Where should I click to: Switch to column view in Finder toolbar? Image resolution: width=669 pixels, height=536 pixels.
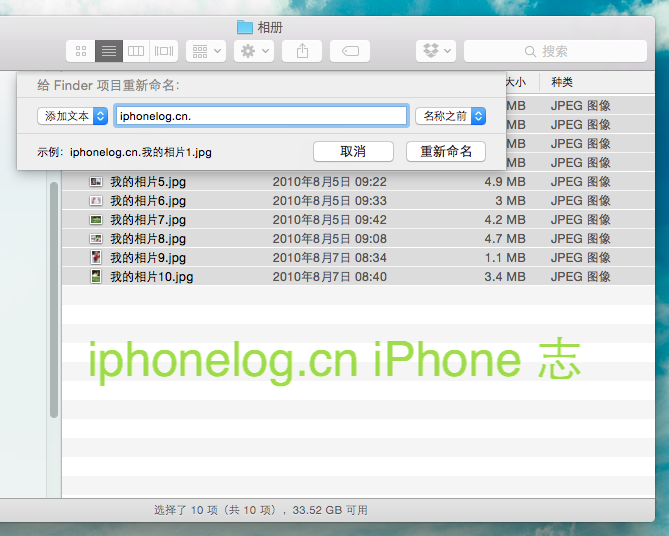click(x=136, y=51)
